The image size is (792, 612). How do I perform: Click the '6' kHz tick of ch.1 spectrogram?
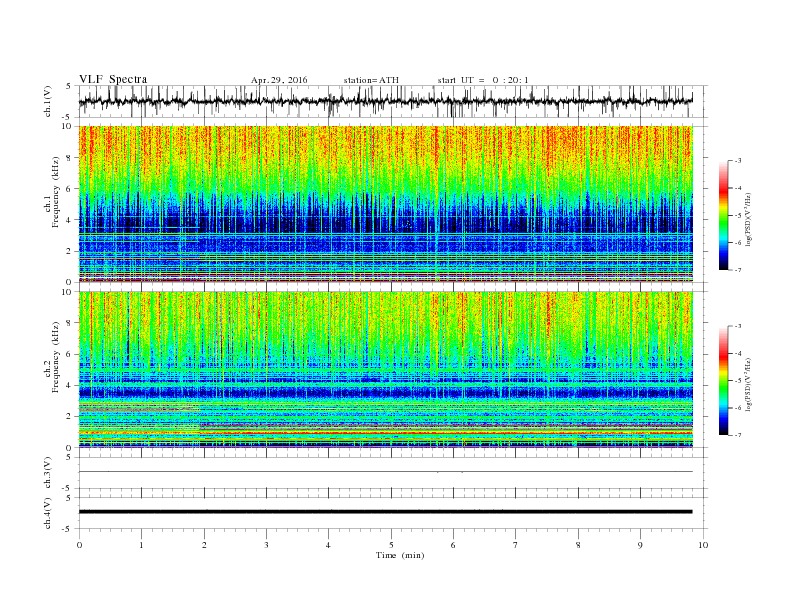coord(69,189)
